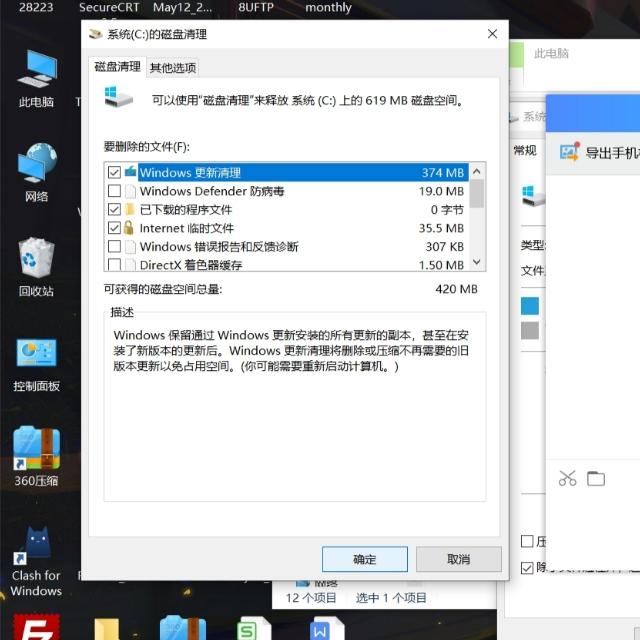Screen dimensions: 640x640
Task: Toggle the 压 checkbox in properties window
Action: point(527,541)
